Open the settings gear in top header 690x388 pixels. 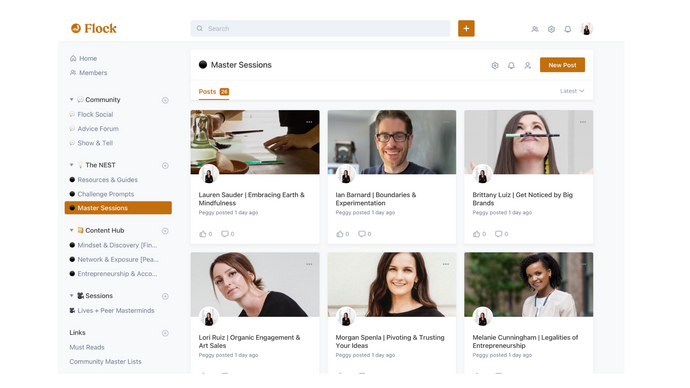(551, 29)
